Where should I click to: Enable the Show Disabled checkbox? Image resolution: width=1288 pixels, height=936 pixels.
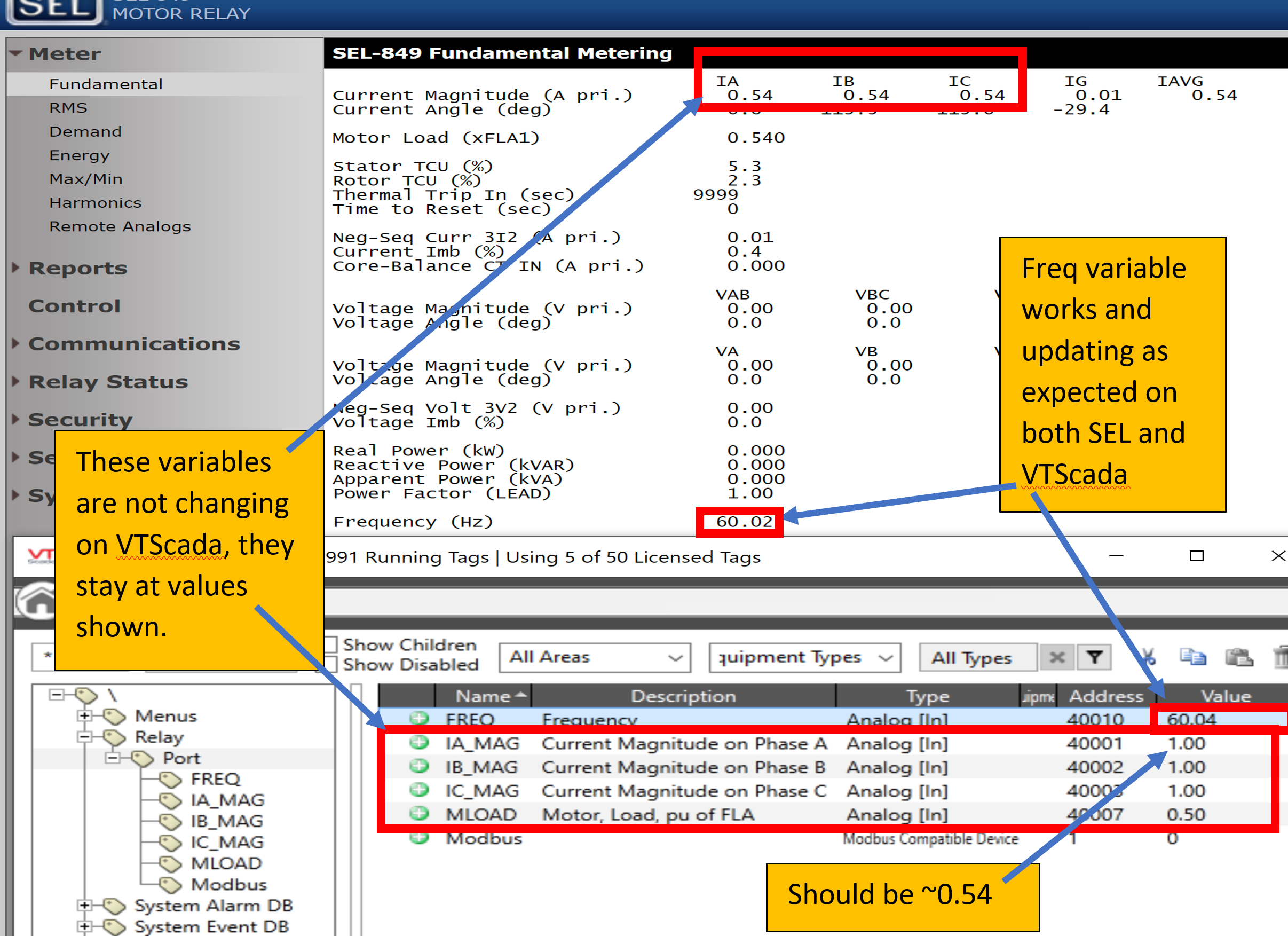pos(331,664)
